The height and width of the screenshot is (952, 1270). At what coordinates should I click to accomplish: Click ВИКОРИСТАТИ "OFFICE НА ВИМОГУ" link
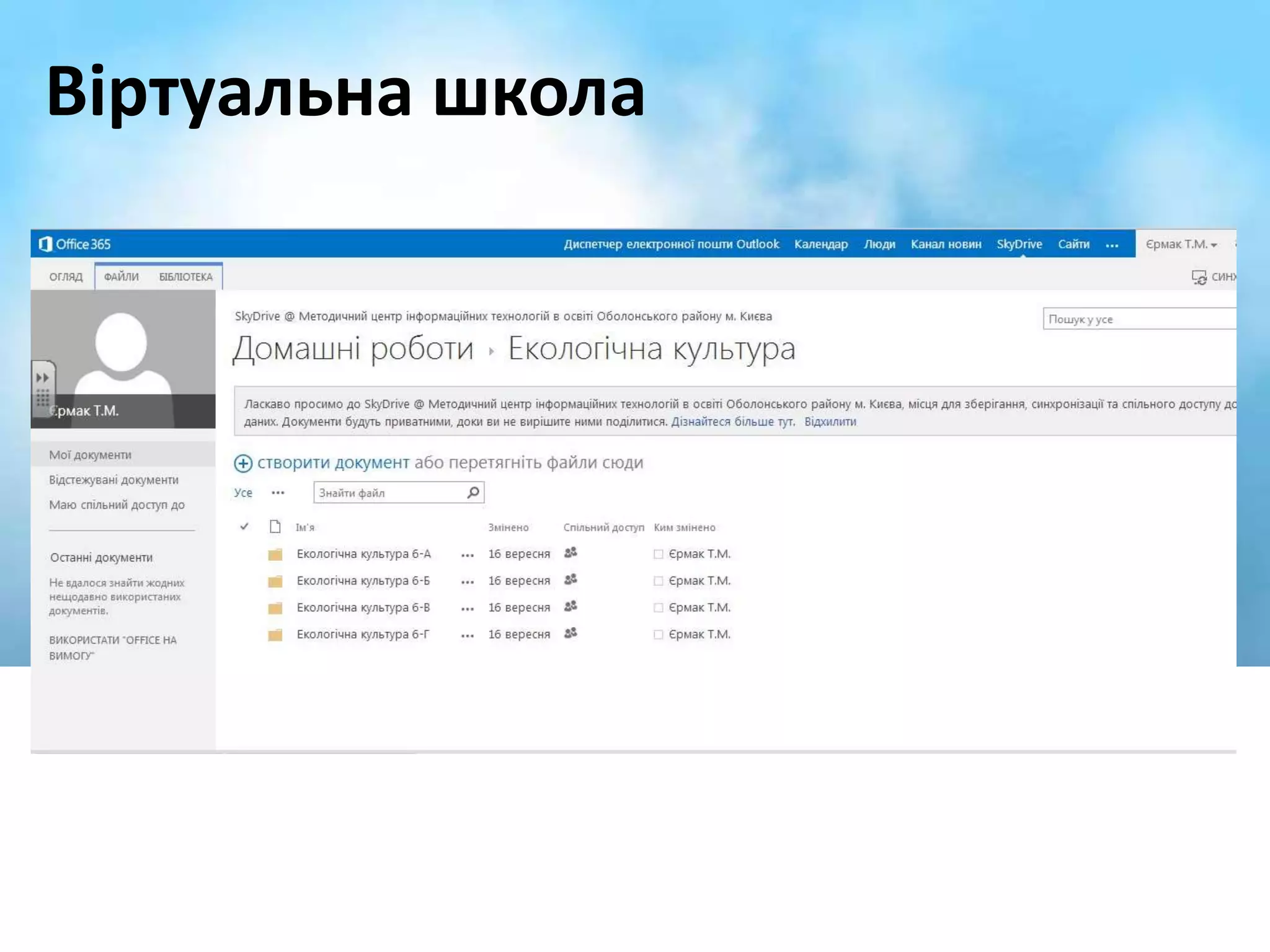[x=113, y=648]
